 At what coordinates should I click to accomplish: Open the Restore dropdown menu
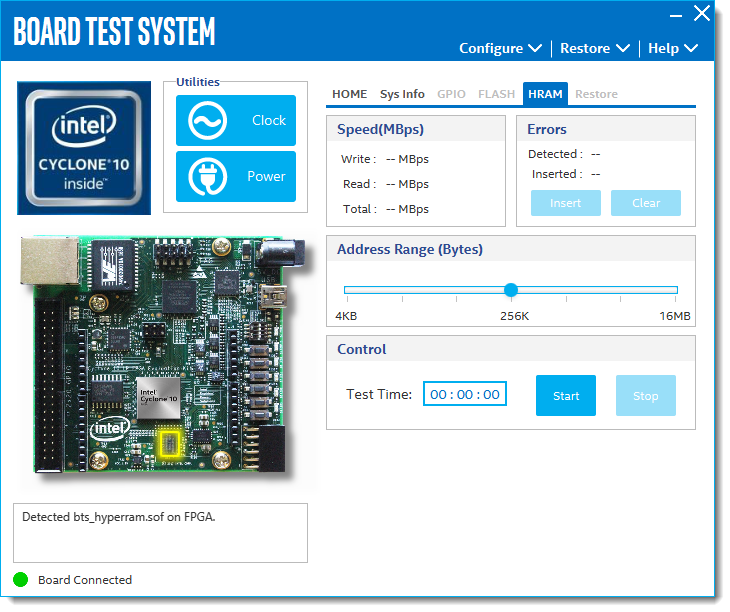[594, 48]
